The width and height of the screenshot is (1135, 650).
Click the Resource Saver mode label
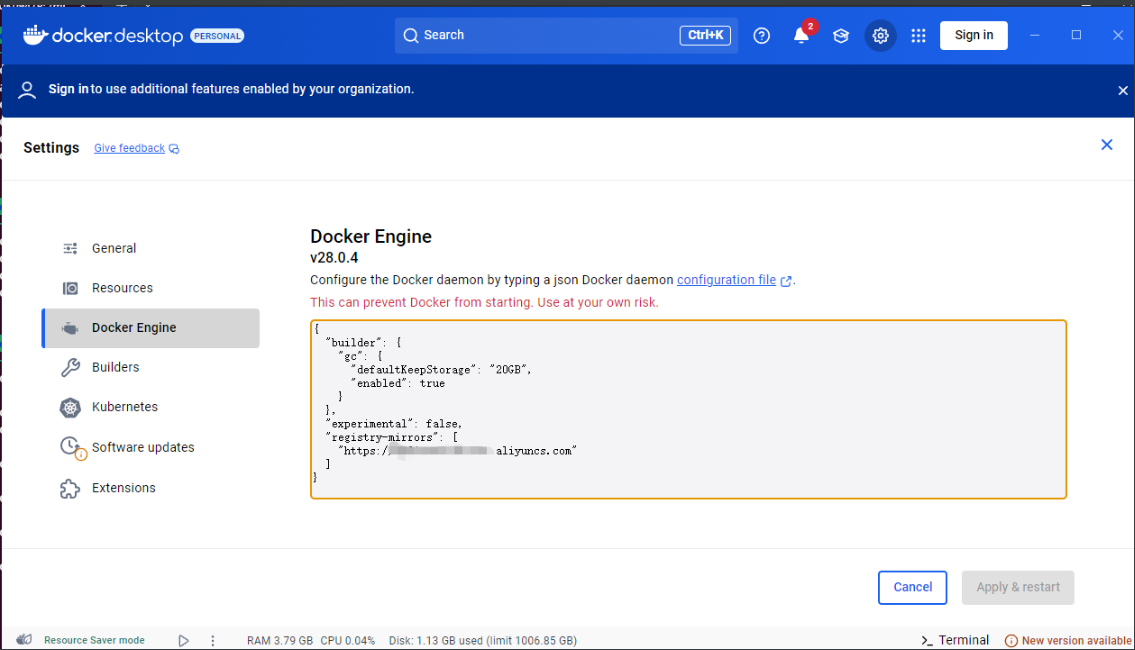(94, 641)
